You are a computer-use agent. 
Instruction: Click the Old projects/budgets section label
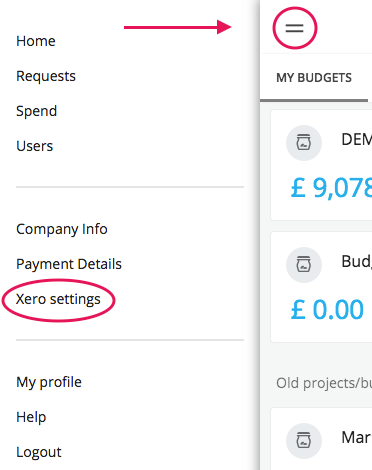pos(324,383)
